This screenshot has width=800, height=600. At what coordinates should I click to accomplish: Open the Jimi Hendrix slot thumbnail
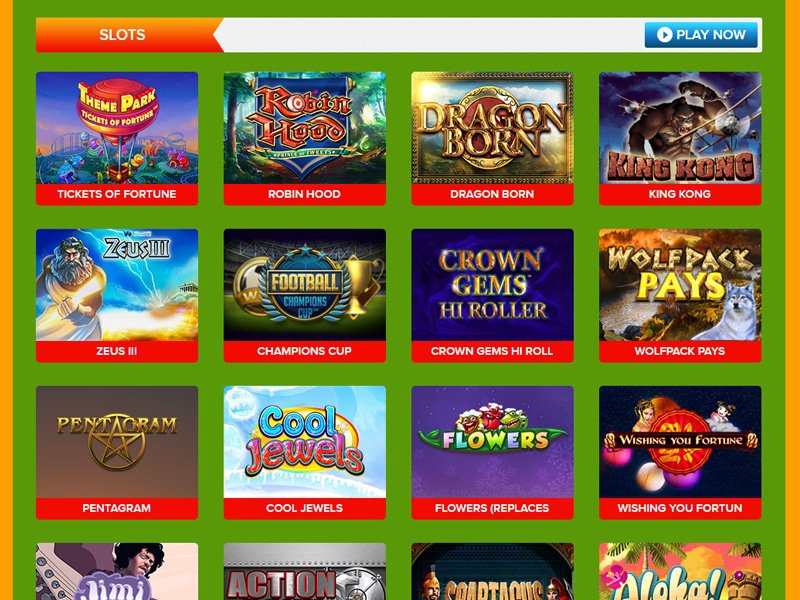click(117, 571)
